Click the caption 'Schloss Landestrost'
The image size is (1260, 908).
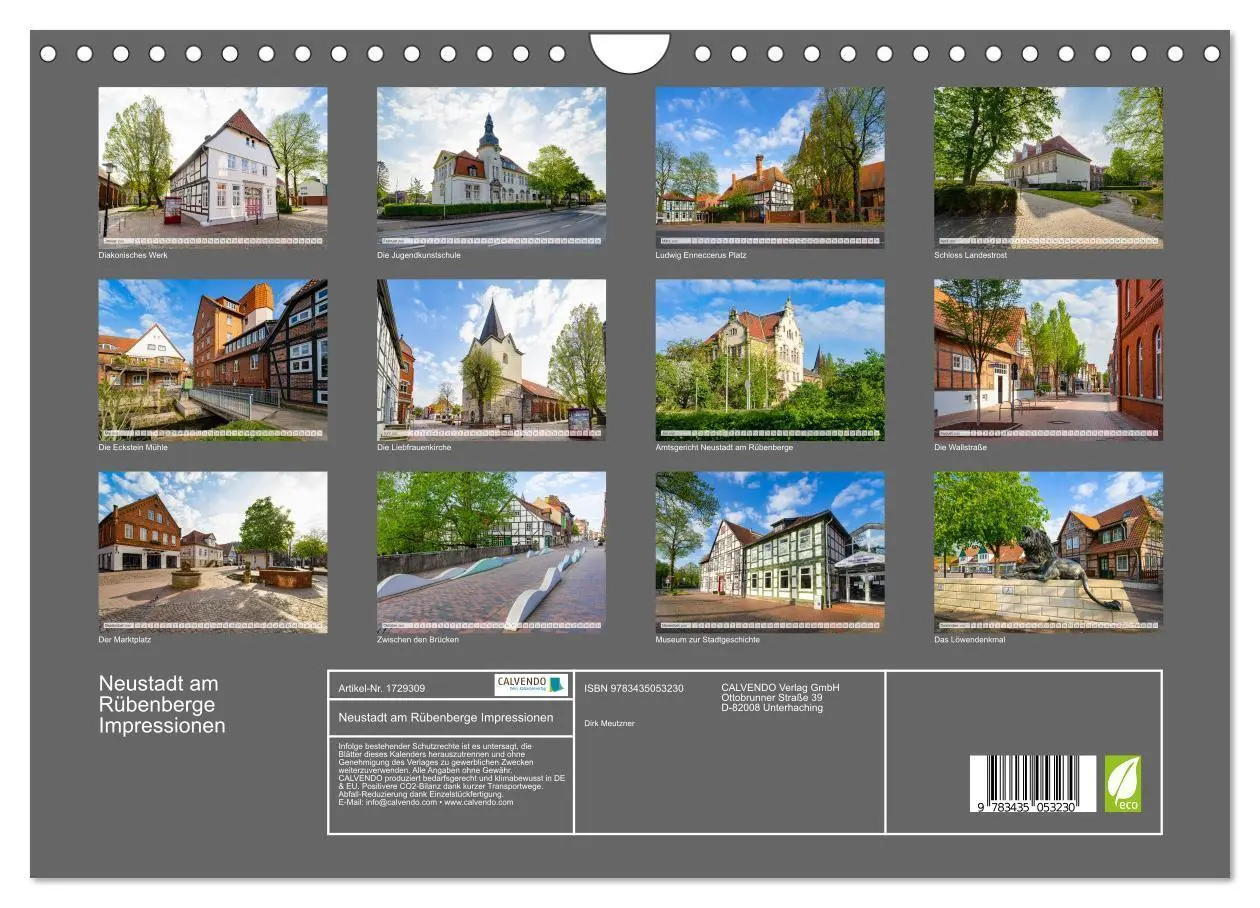pyautogui.click(x=971, y=255)
